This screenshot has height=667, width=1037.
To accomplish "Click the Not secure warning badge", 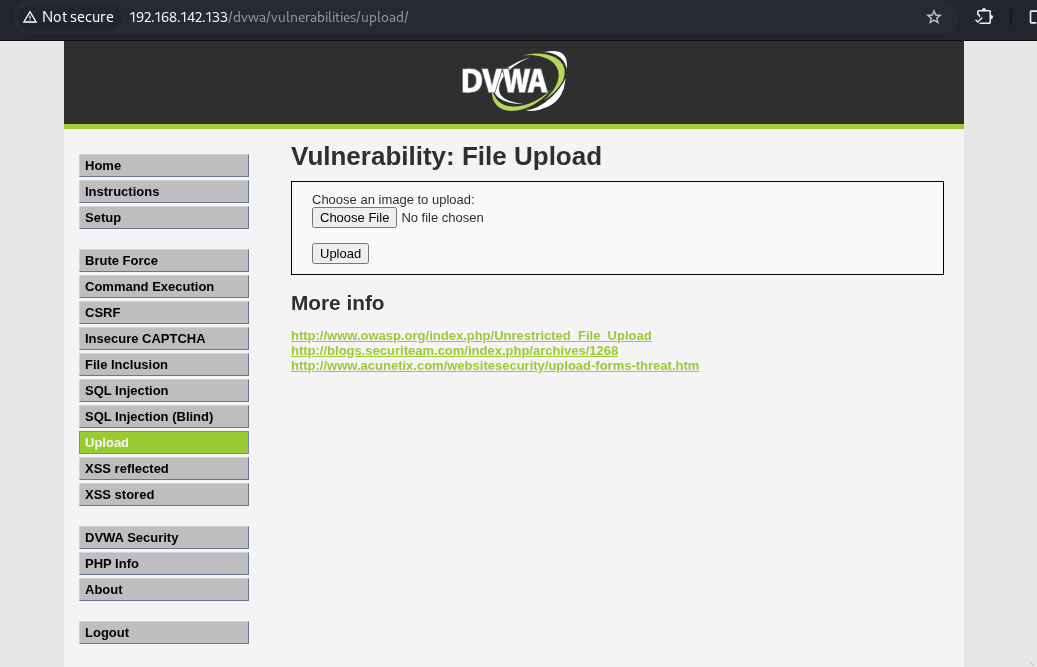I will point(68,17).
